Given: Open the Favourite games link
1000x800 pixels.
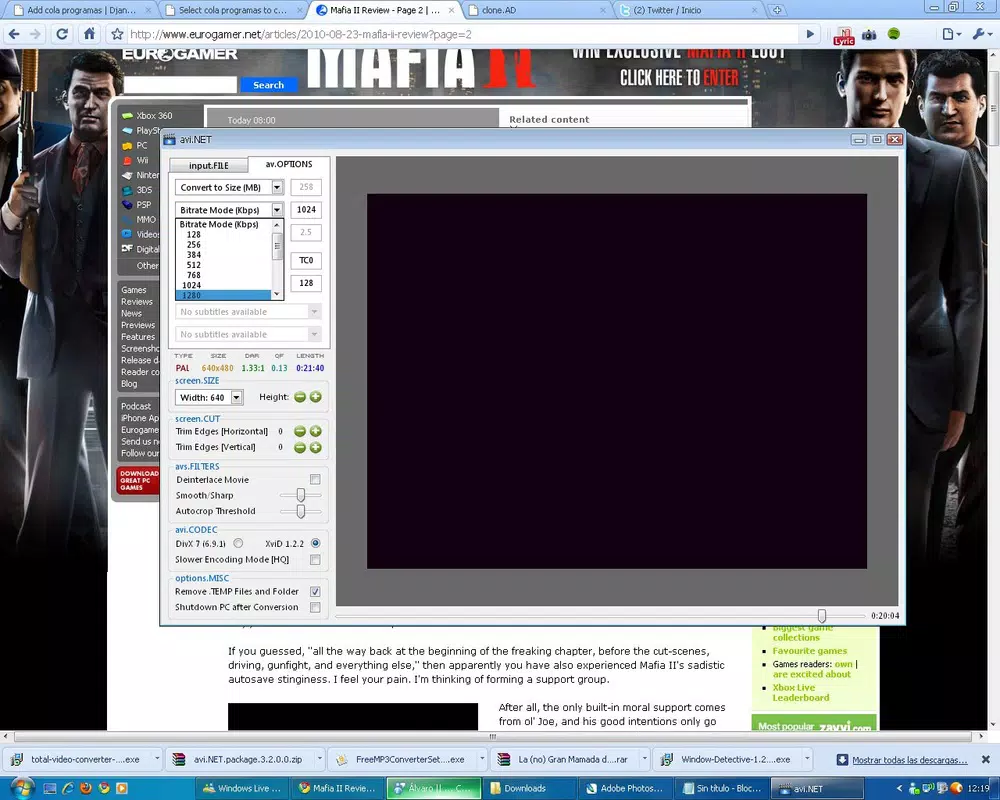Looking at the screenshot, I should point(810,651).
